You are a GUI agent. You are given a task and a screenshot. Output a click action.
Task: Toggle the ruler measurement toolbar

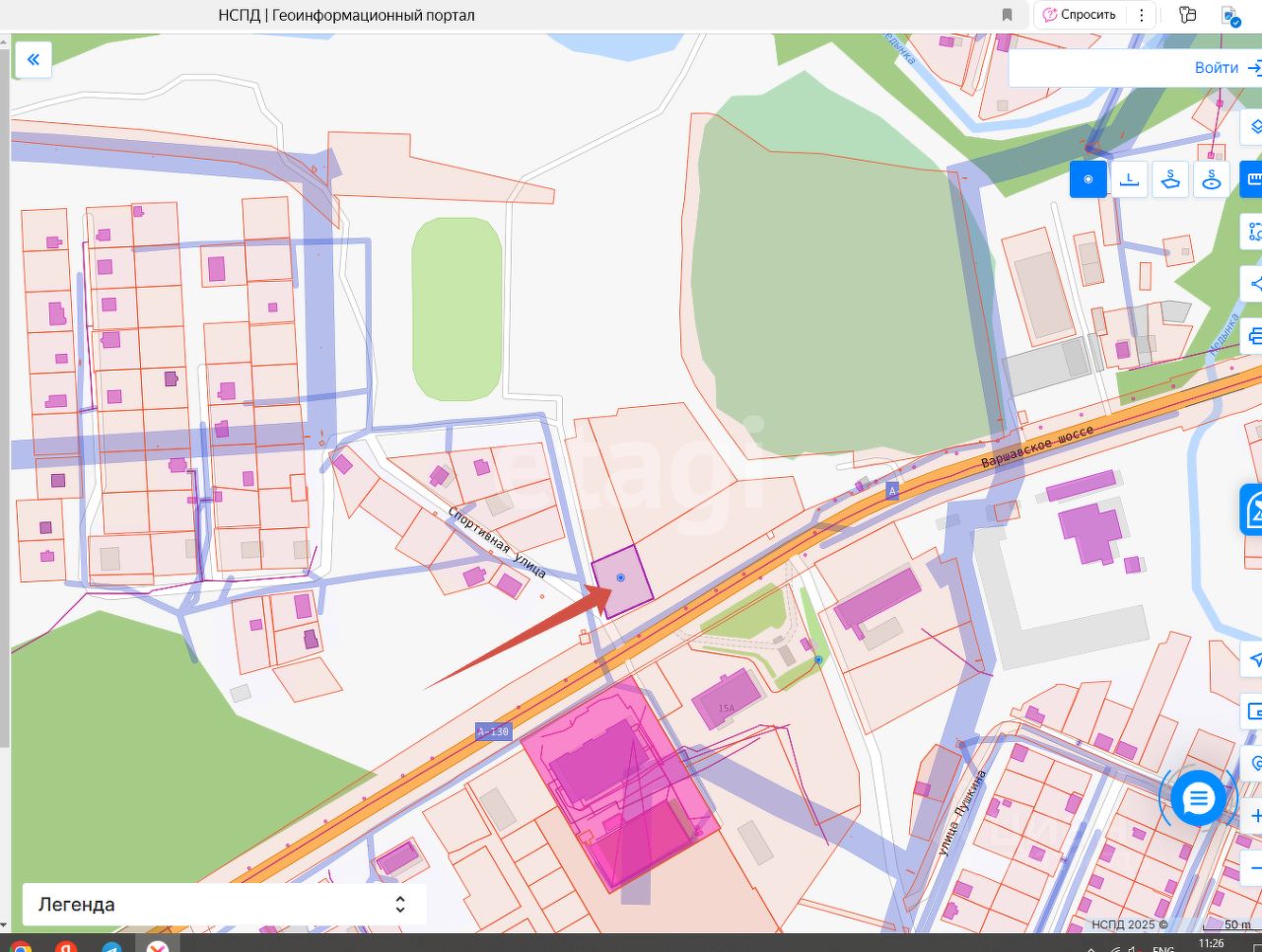tap(1254, 179)
